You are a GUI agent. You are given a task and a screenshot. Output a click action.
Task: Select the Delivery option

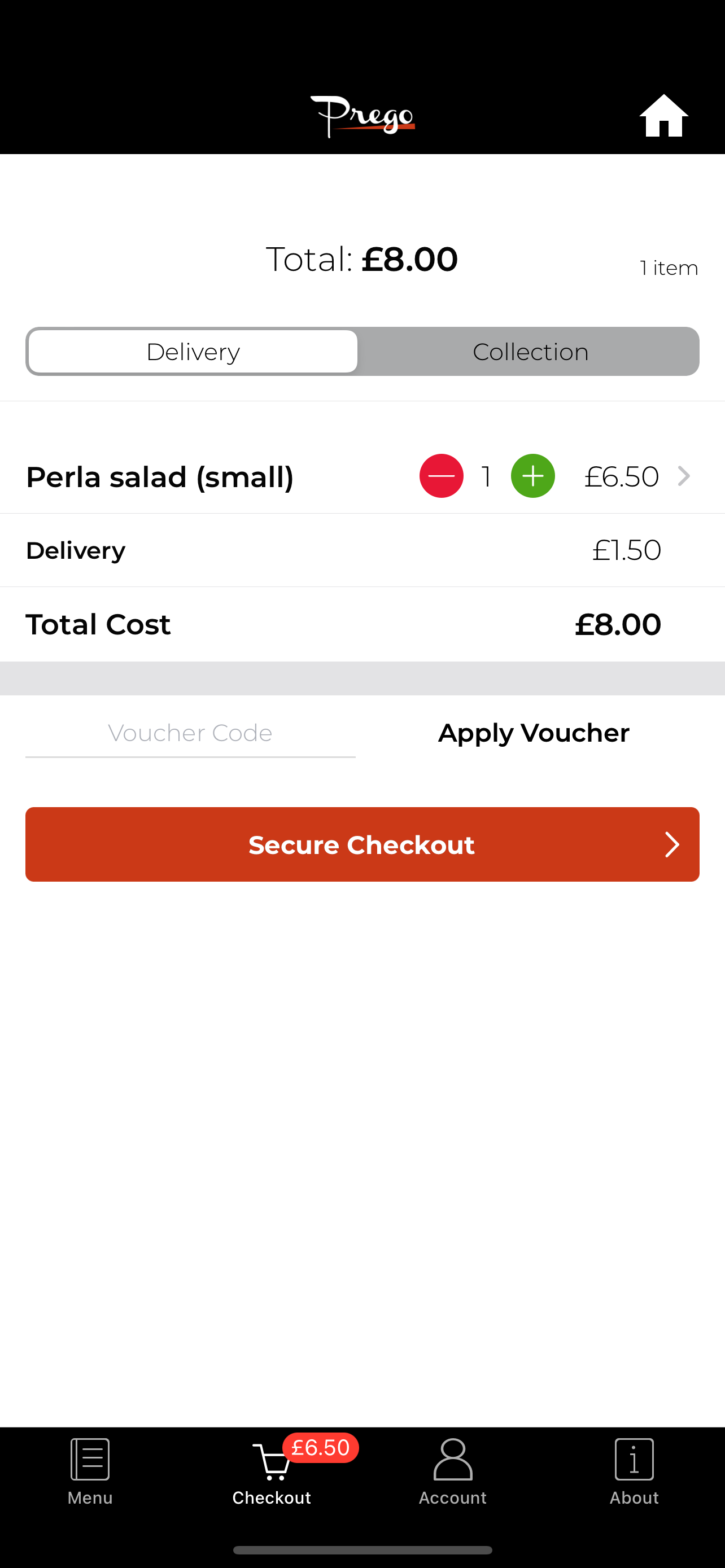(x=193, y=352)
